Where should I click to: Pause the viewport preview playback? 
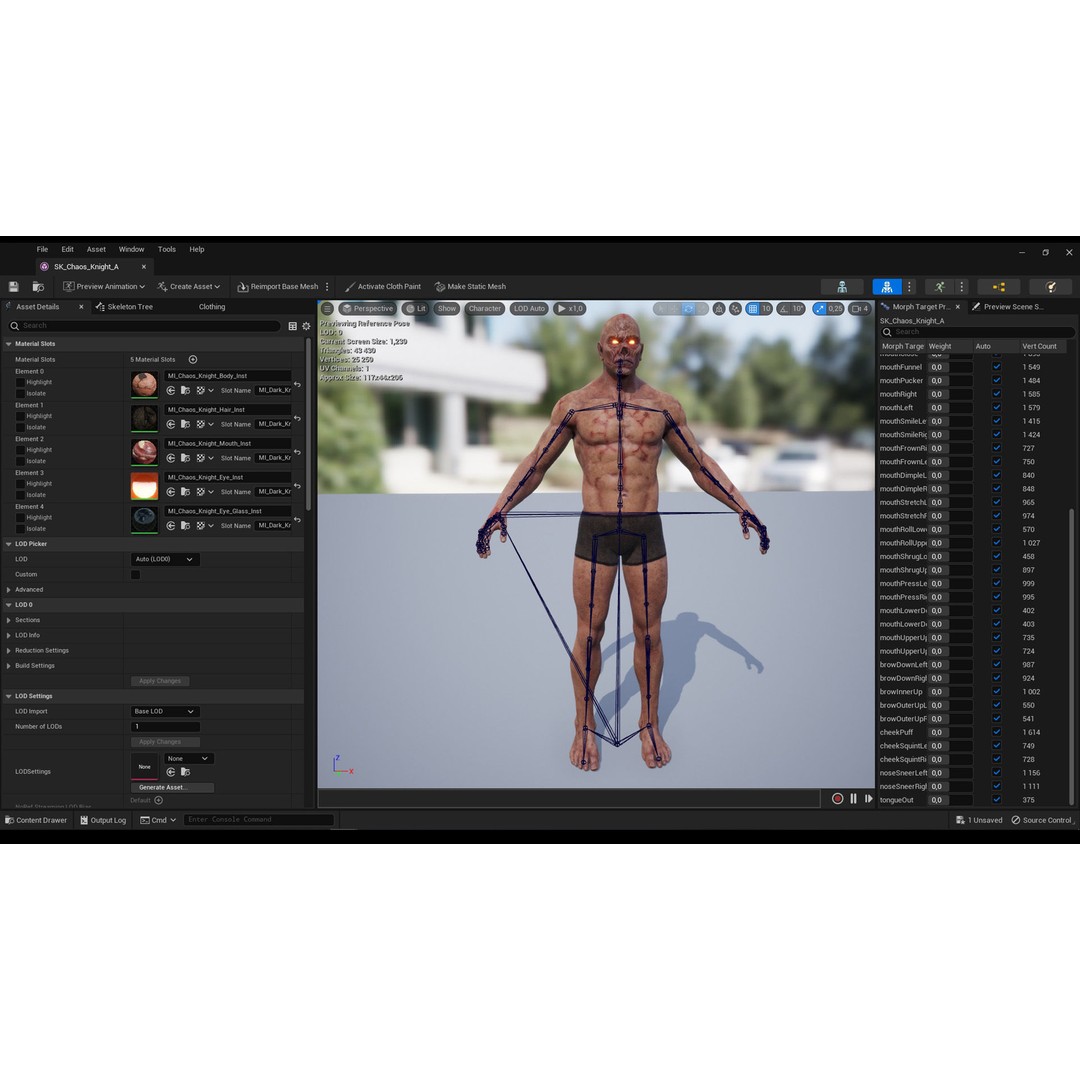tap(853, 799)
